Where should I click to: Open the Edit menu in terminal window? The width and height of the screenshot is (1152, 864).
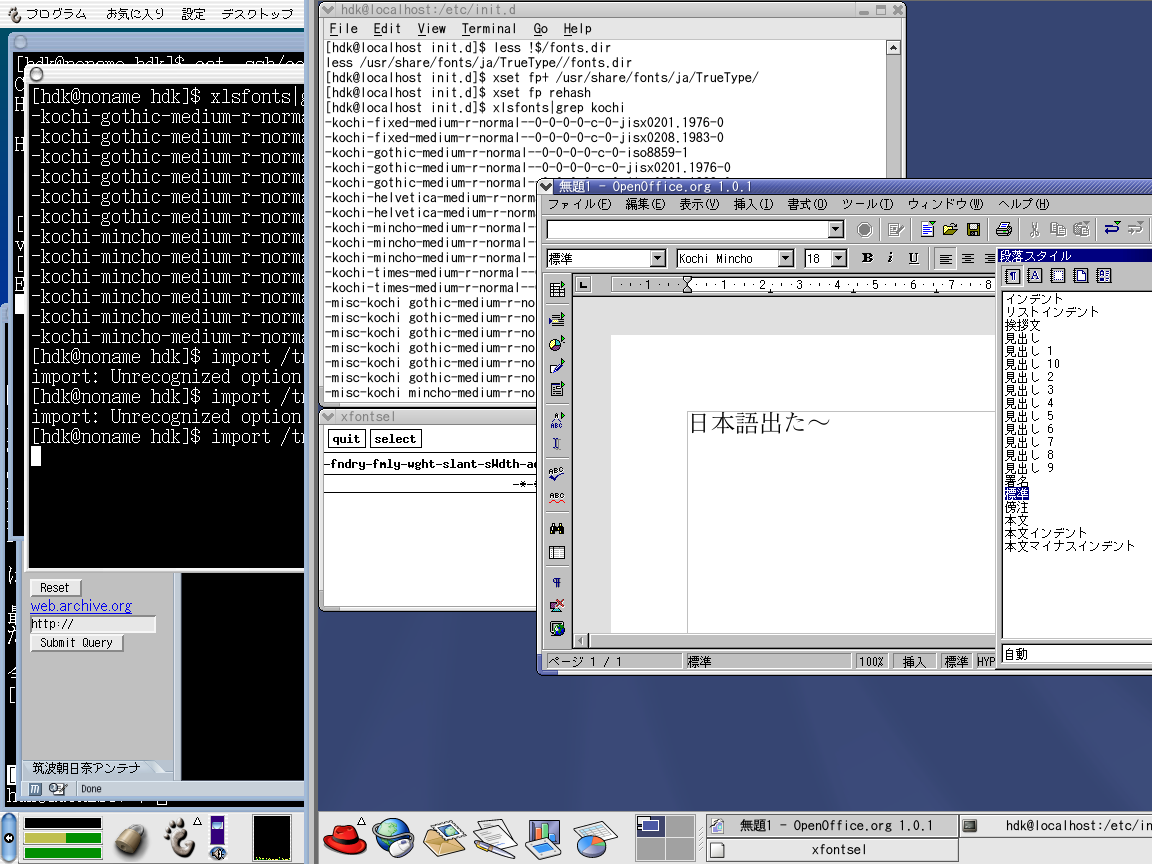387,29
